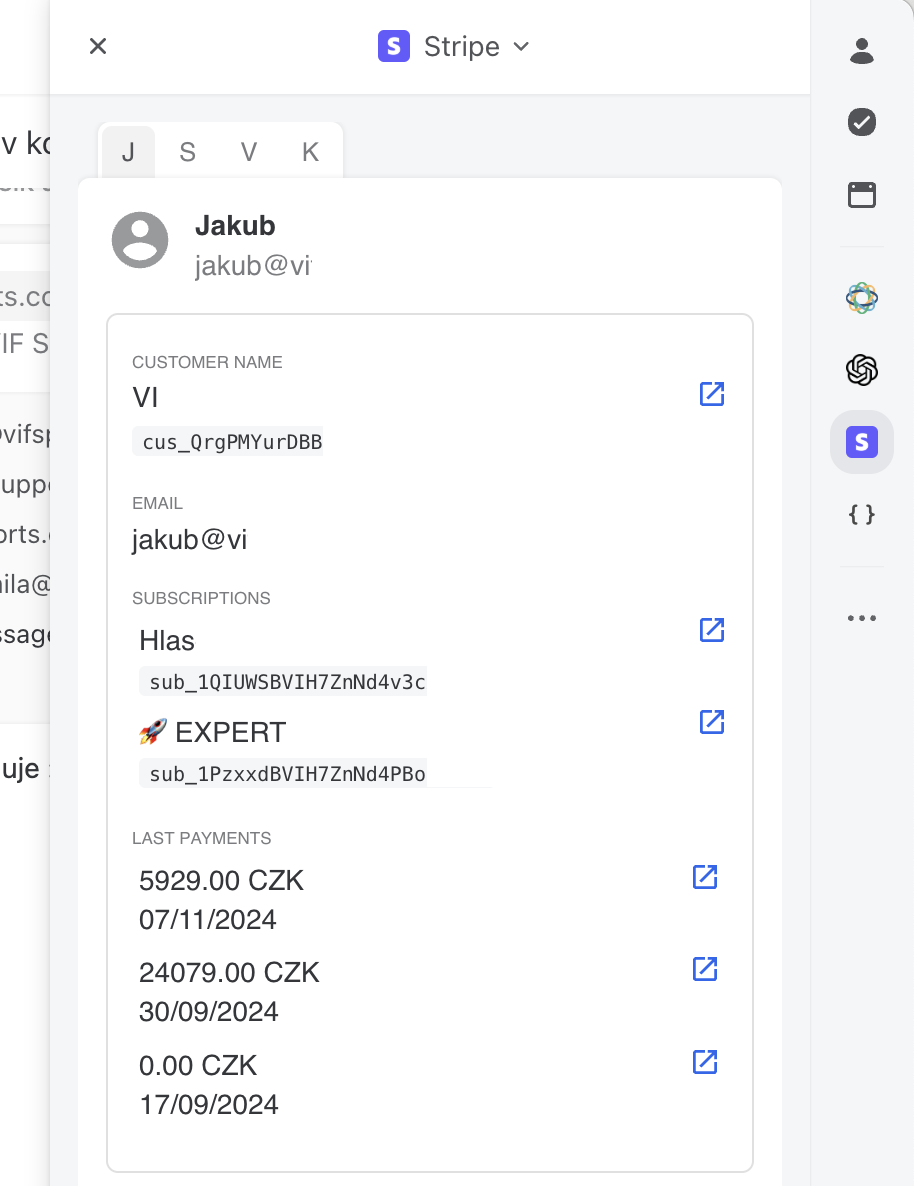Open customer VI in Stripe via external link
The image size is (914, 1186).
tap(711, 394)
